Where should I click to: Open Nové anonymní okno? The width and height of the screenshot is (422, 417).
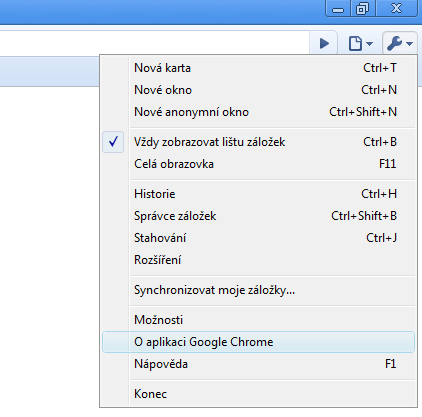258,112
